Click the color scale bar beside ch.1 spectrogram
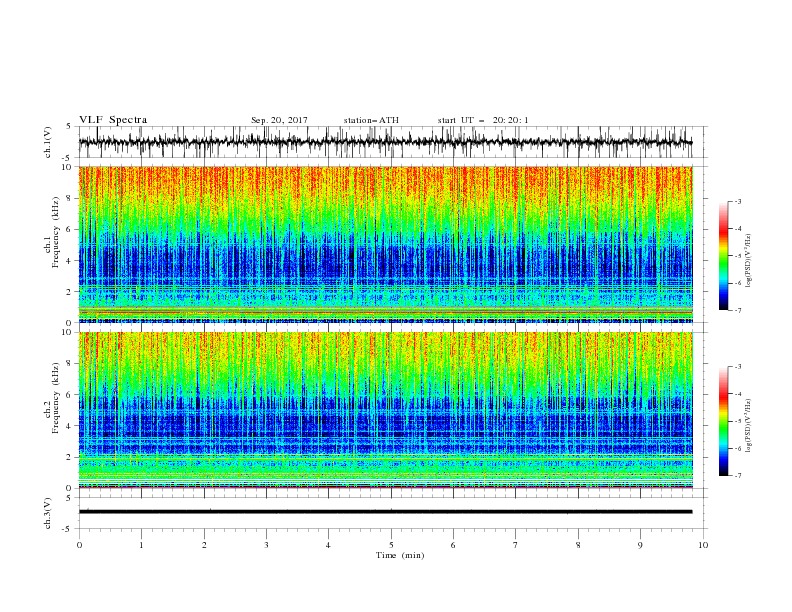Viewport: 792px width, 612px height. 723,256
